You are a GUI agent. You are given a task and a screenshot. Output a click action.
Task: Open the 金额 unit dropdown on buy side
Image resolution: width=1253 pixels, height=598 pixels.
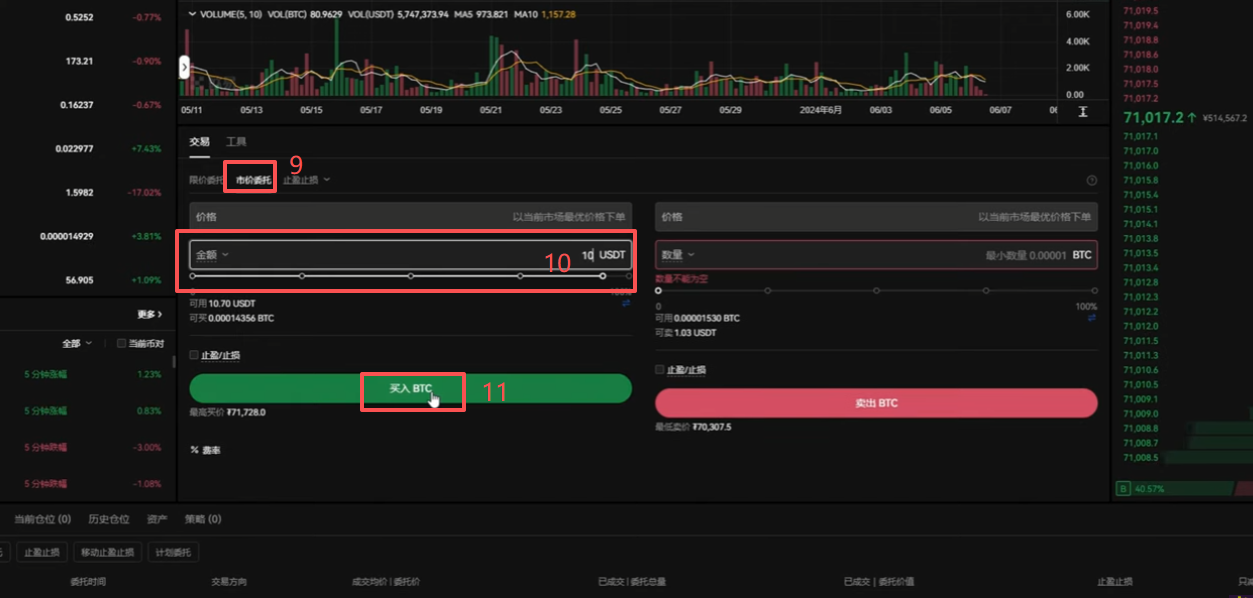212,254
